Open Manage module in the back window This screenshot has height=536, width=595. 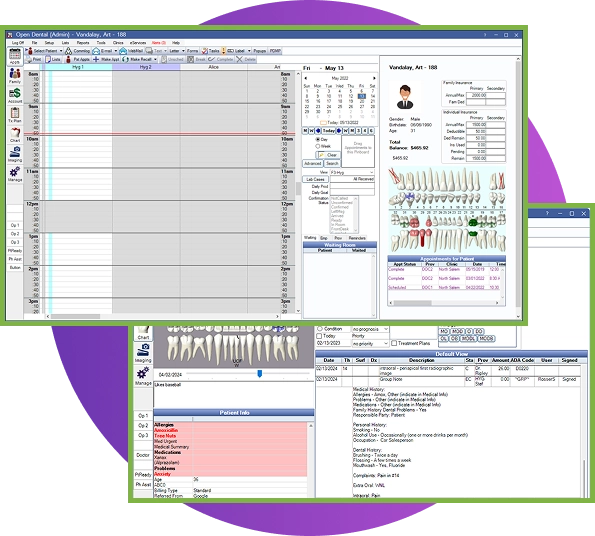click(143, 376)
